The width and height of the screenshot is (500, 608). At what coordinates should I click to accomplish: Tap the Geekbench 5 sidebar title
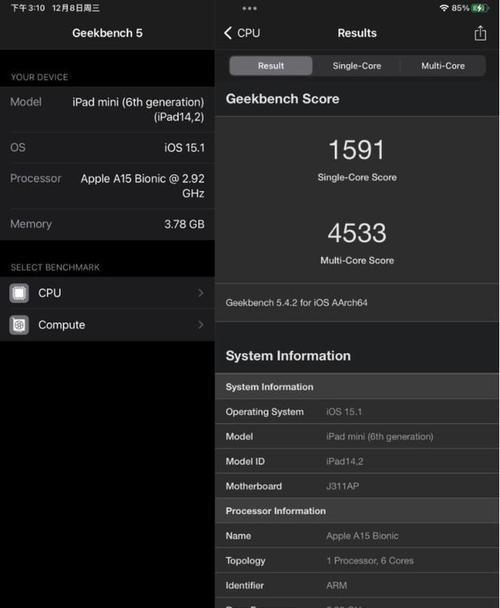pos(107,33)
